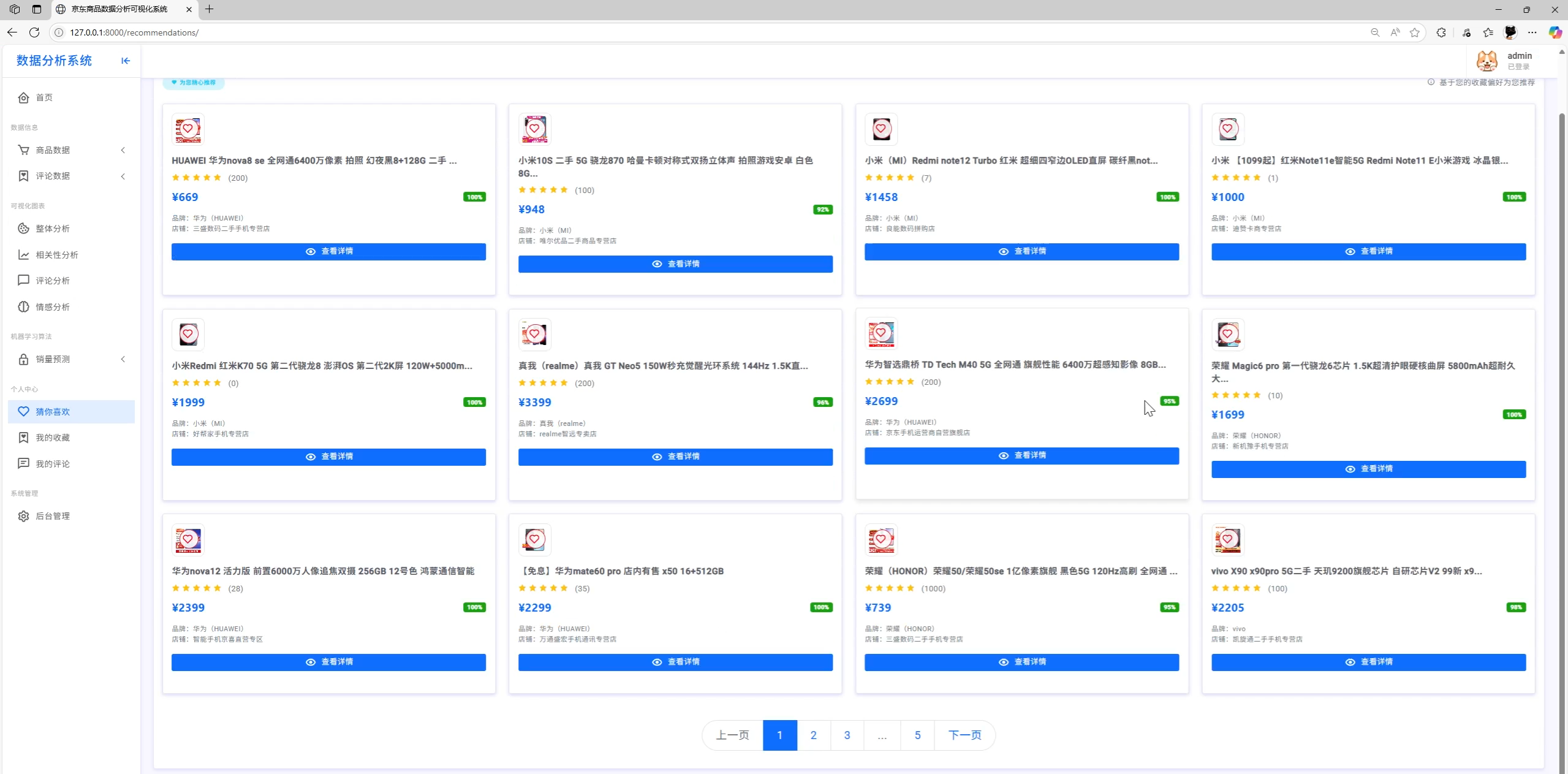View details of 华为mate60 pro ¥2299
The width and height of the screenshot is (1568, 774).
point(675,662)
